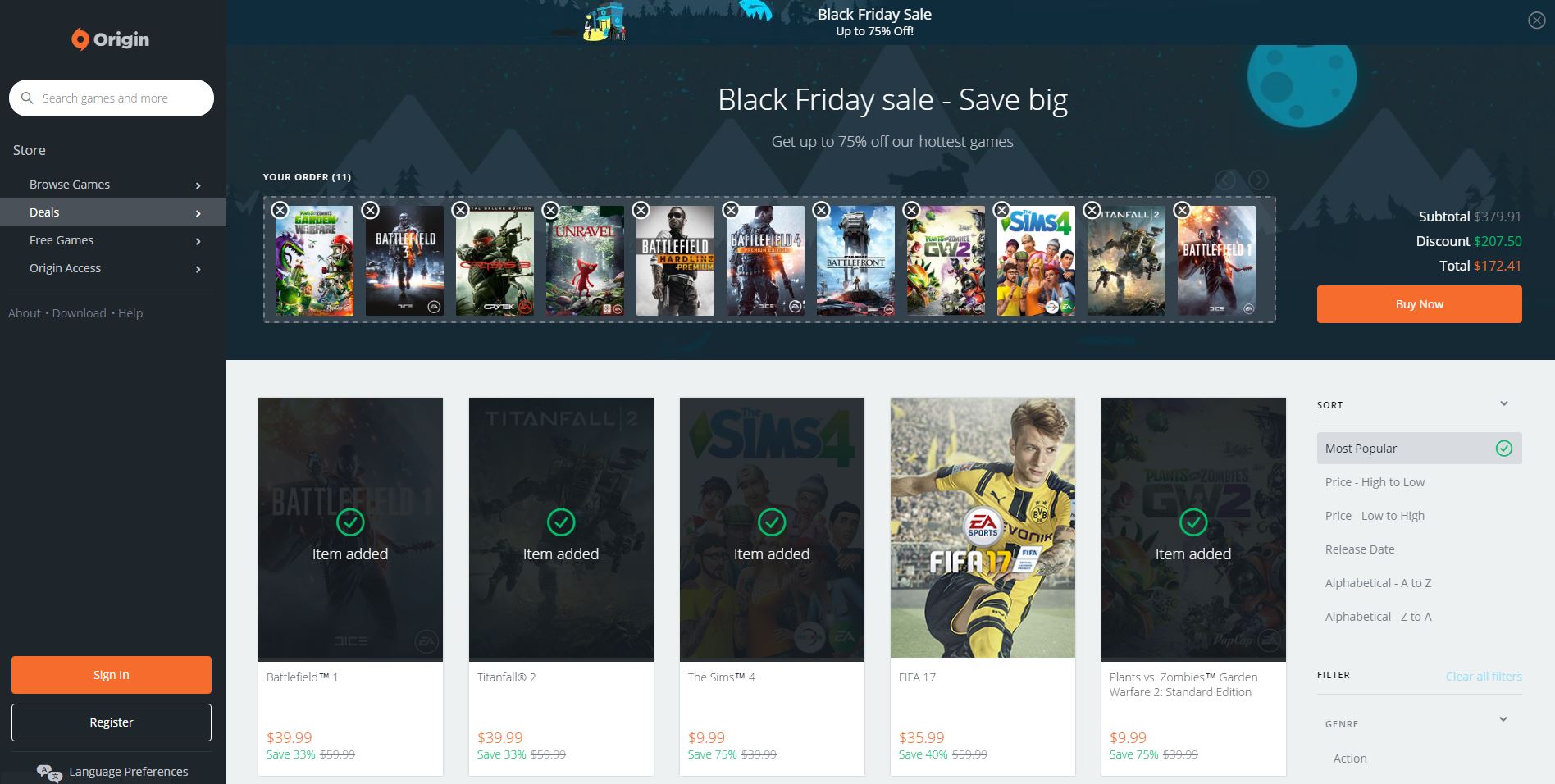Sort games by Release Date
This screenshot has width=1555, height=784.
(1359, 549)
